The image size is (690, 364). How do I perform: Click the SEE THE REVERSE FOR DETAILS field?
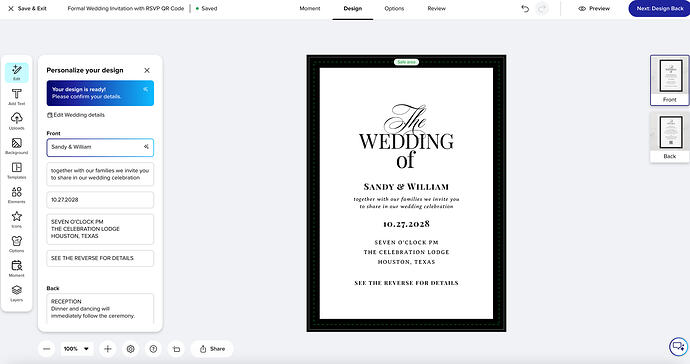coord(100,258)
